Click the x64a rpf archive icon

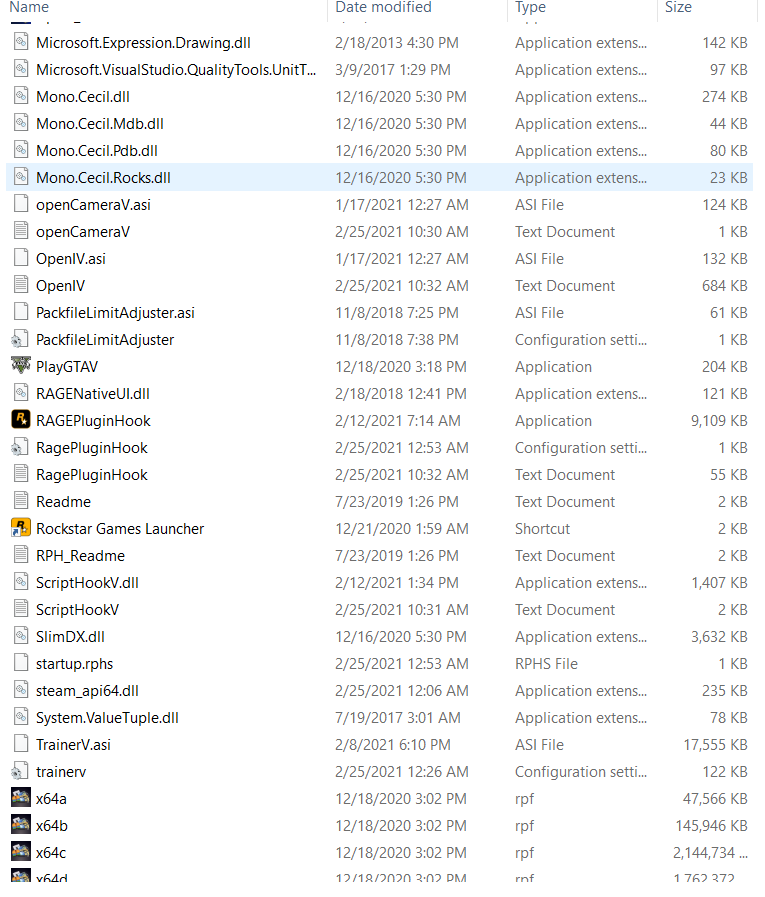click(x=21, y=798)
